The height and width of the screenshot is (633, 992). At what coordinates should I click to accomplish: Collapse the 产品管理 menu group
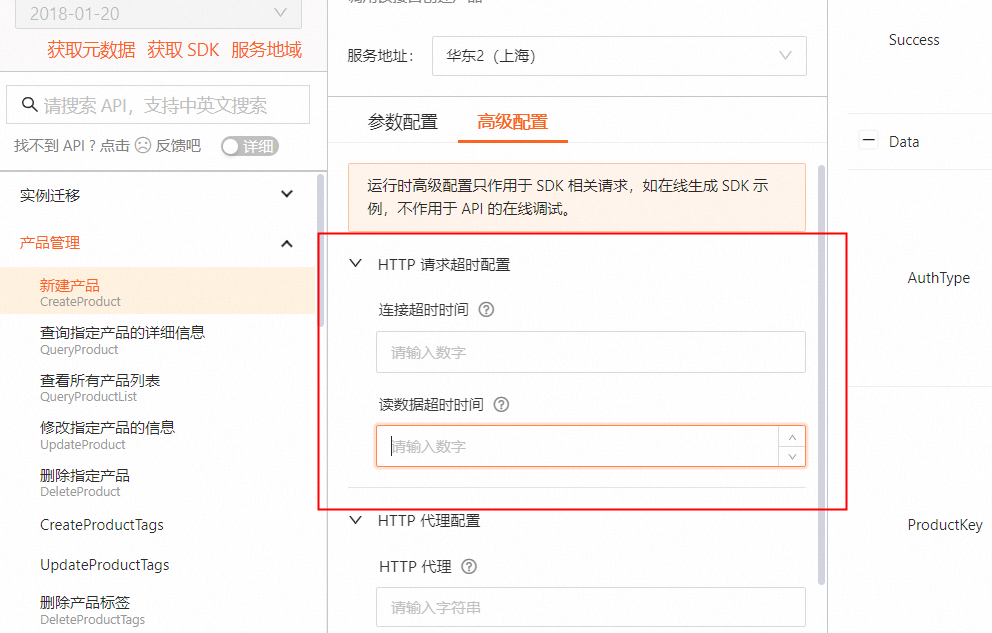pyautogui.click(x=287, y=243)
